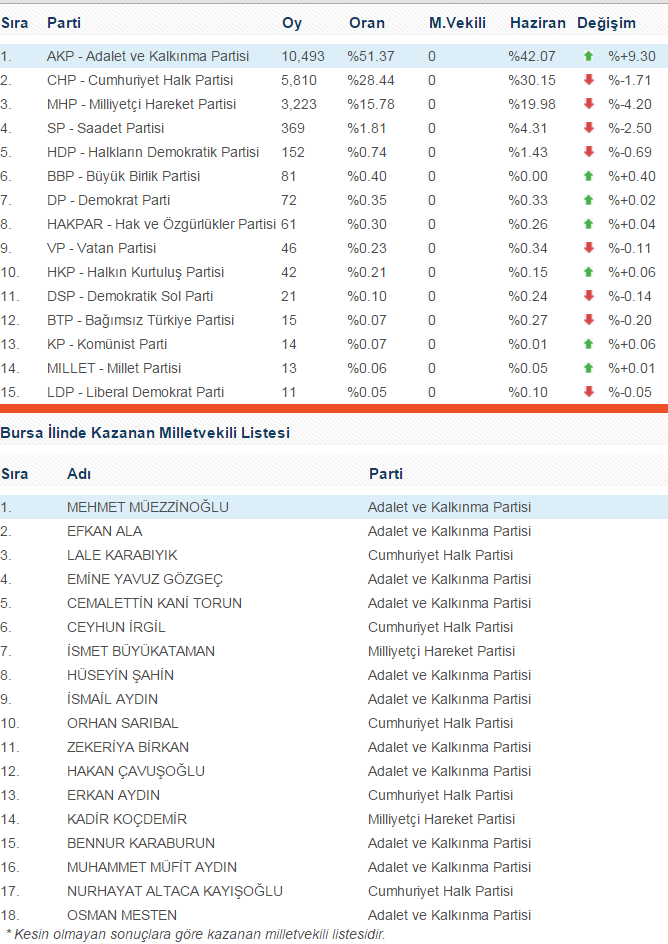Open MEHMET MÜEZZİNOĞLU in deputy list
The image size is (668, 944).
(147, 507)
